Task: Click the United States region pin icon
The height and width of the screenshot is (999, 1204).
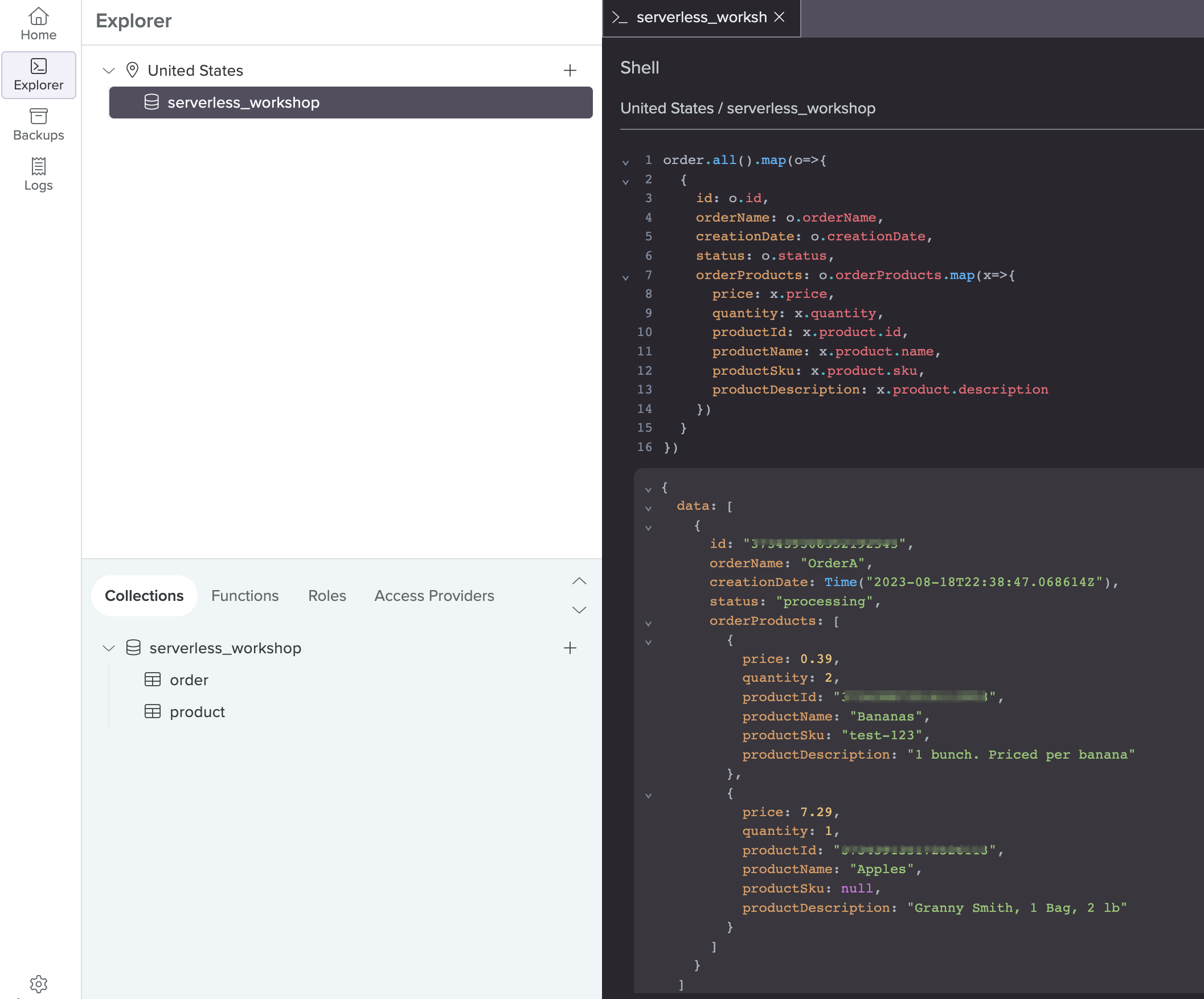Action: coord(133,70)
